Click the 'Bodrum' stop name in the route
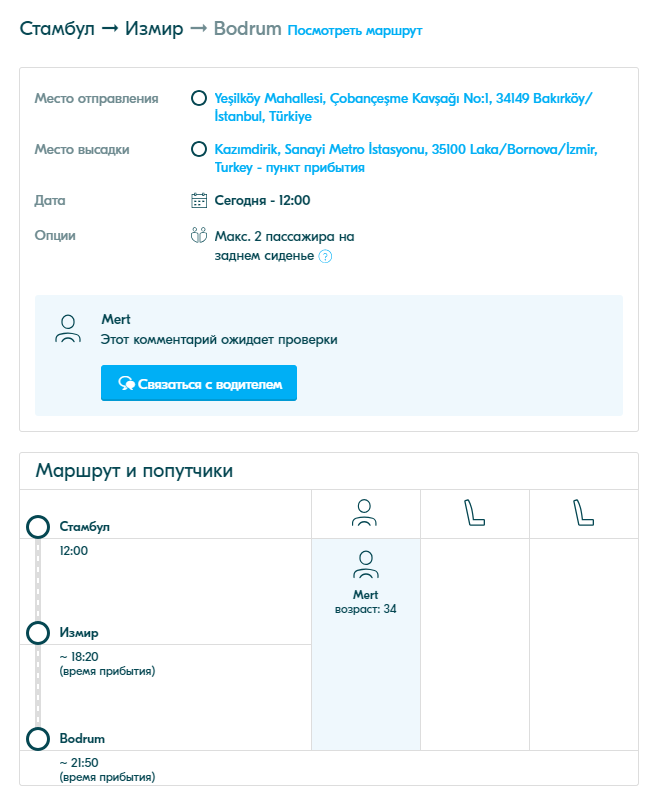This screenshot has height=790, width=648. pos(82,739)
